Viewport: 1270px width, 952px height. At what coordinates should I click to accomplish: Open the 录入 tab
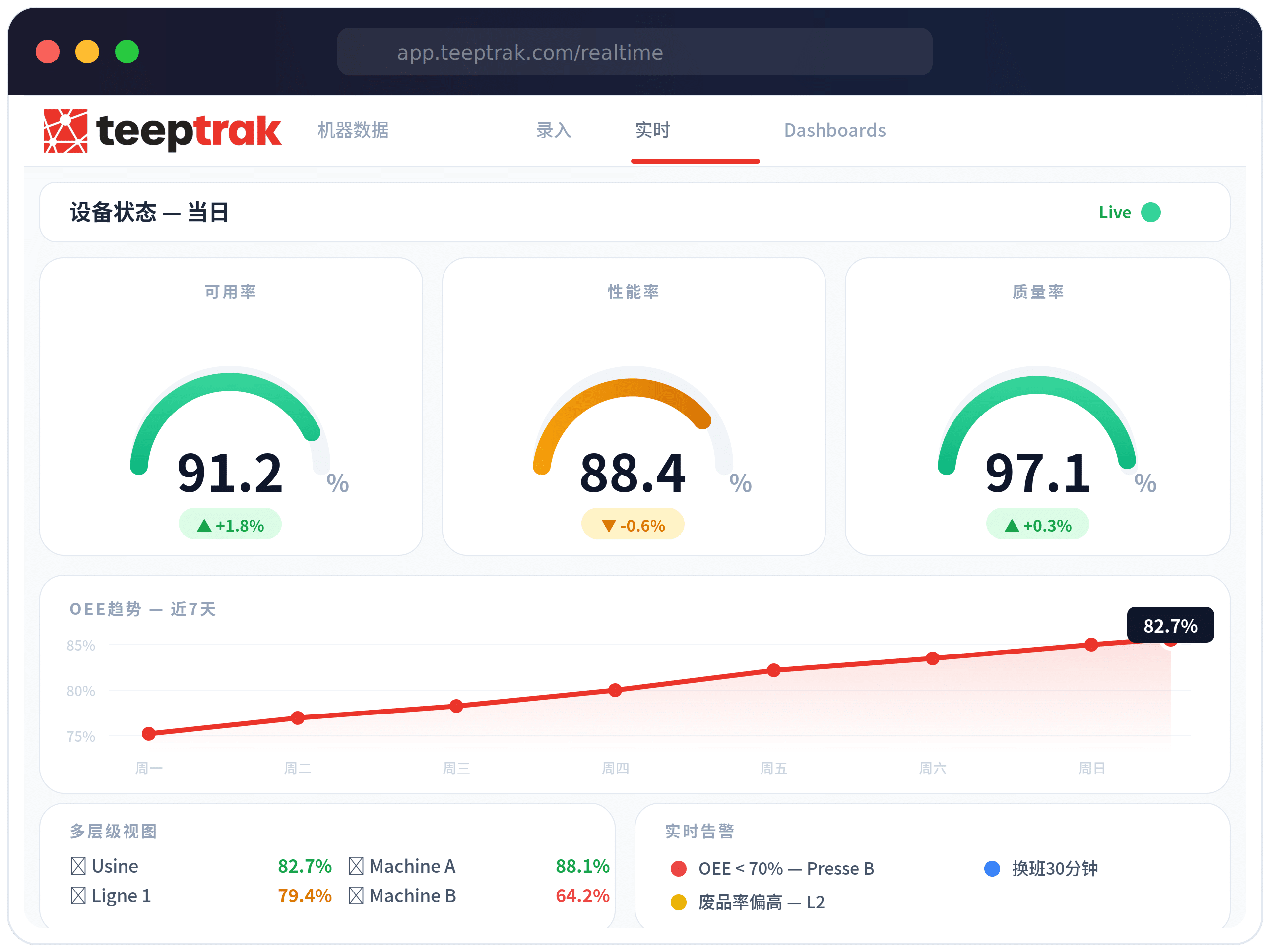554,130
